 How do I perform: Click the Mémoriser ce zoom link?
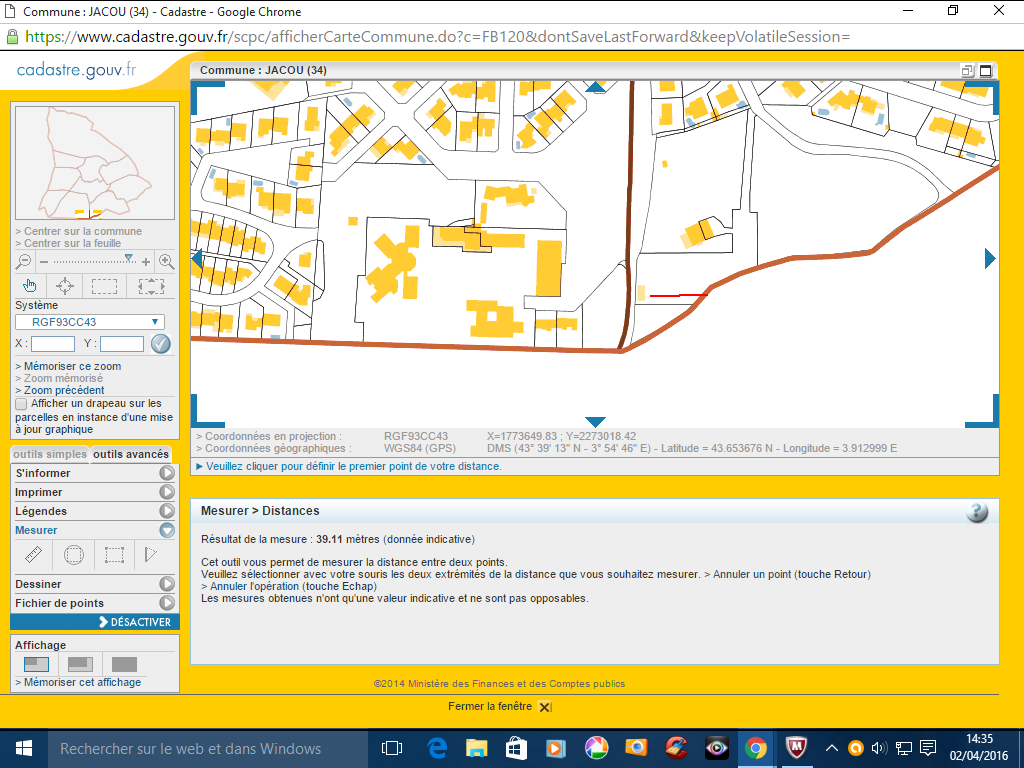pyautogui.click(x=68, y=366)
